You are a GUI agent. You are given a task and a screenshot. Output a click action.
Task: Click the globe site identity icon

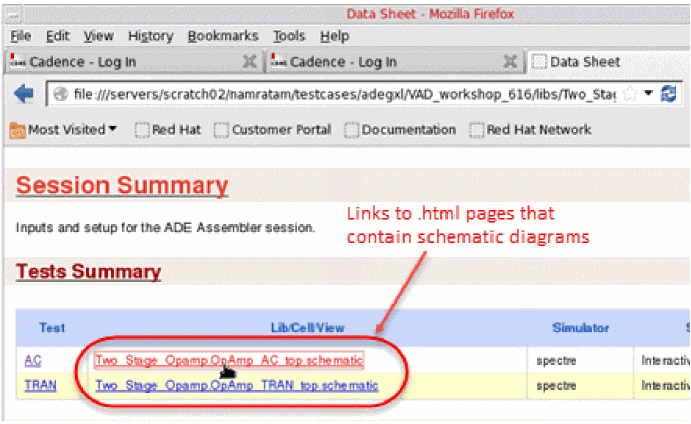point(60,94)
